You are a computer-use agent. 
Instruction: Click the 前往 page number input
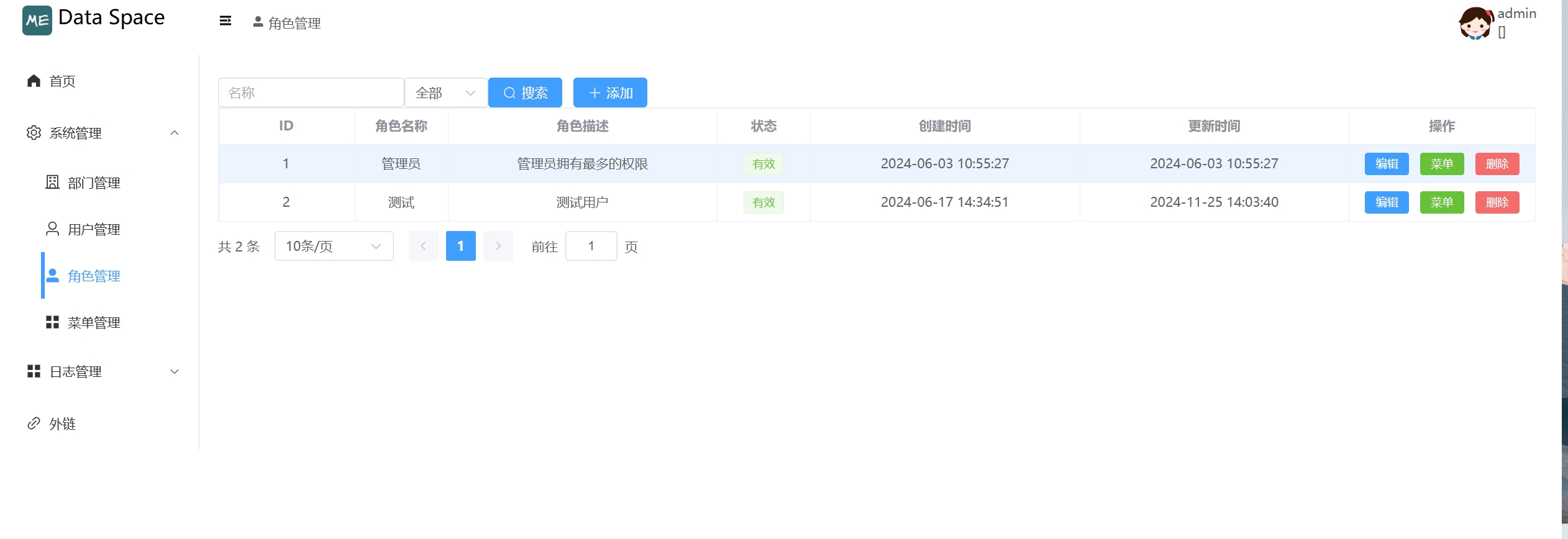[x=591, y=246]
